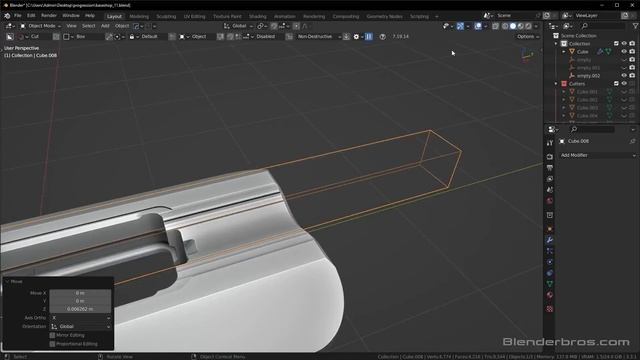Toggle X-ray view in viewport header

496,26
